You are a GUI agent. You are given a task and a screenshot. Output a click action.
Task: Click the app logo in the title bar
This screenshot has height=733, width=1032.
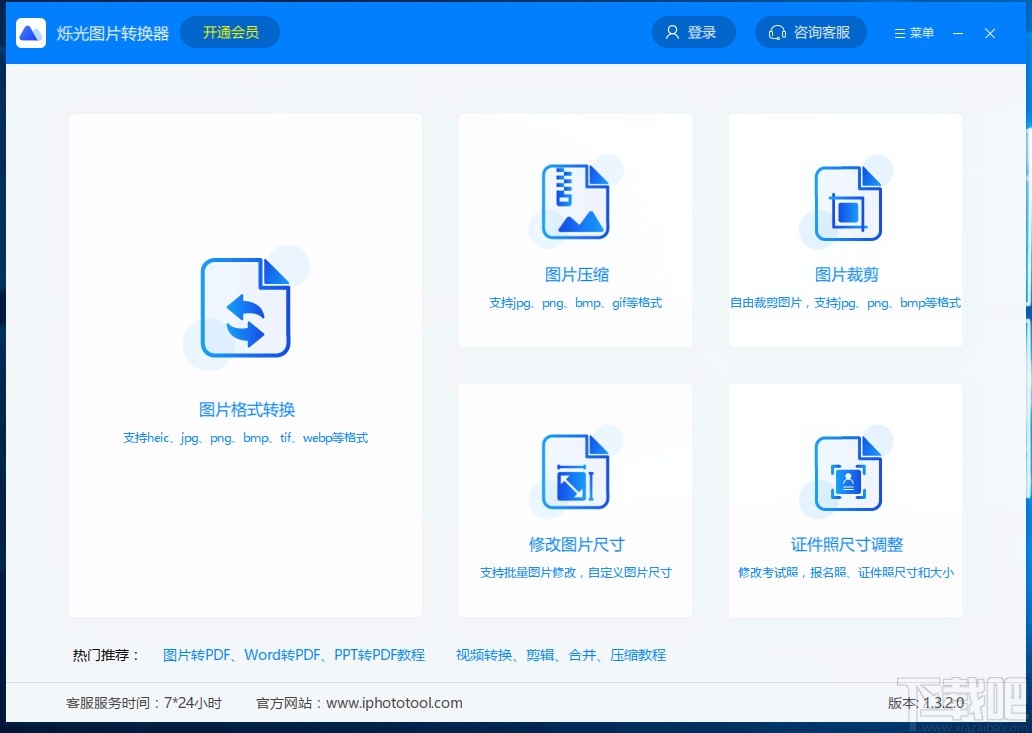click(x=30, y=31)
